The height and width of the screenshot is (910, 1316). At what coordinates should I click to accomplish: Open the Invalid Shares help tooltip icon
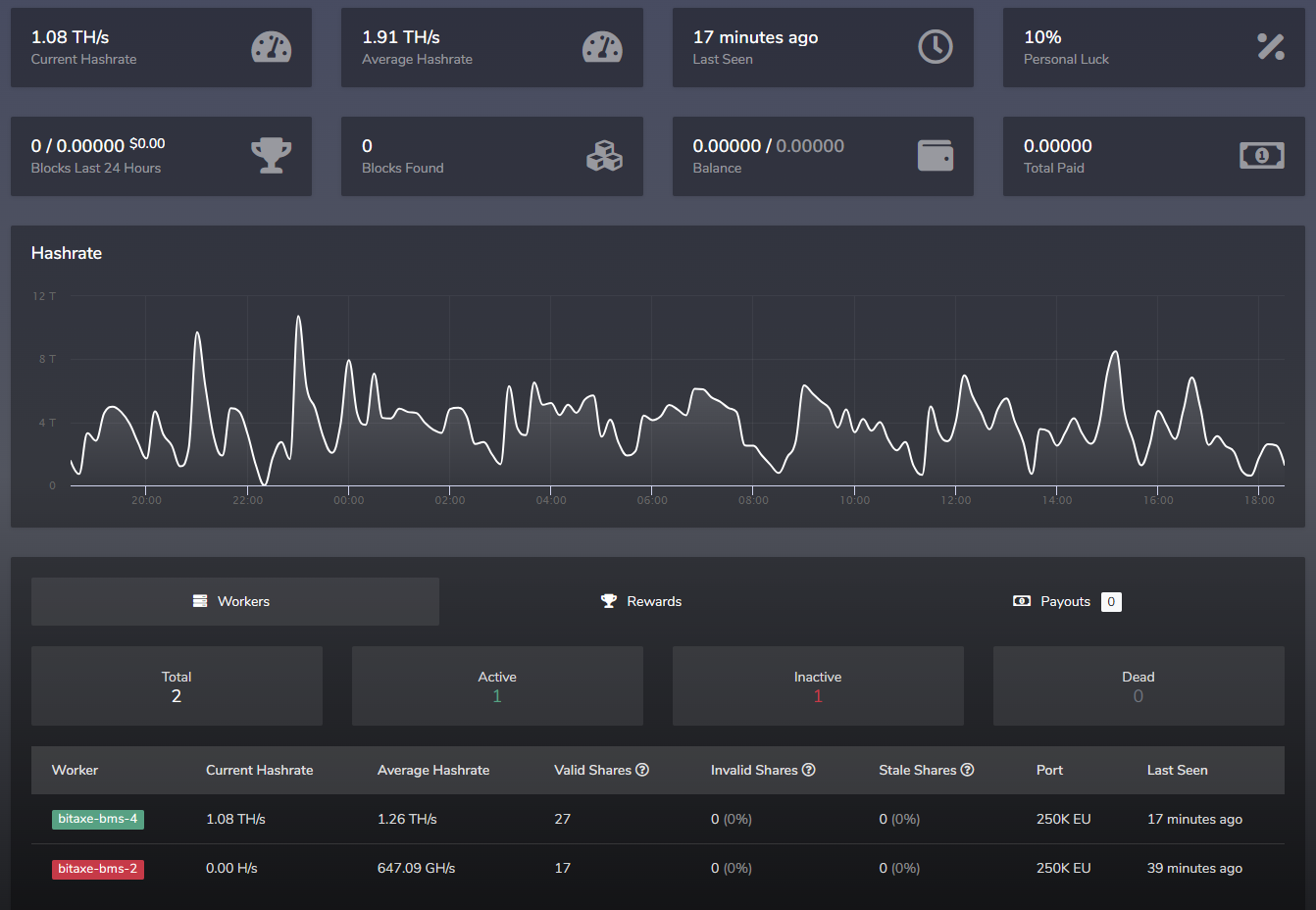pyautogui.click(x=808, y=770)
